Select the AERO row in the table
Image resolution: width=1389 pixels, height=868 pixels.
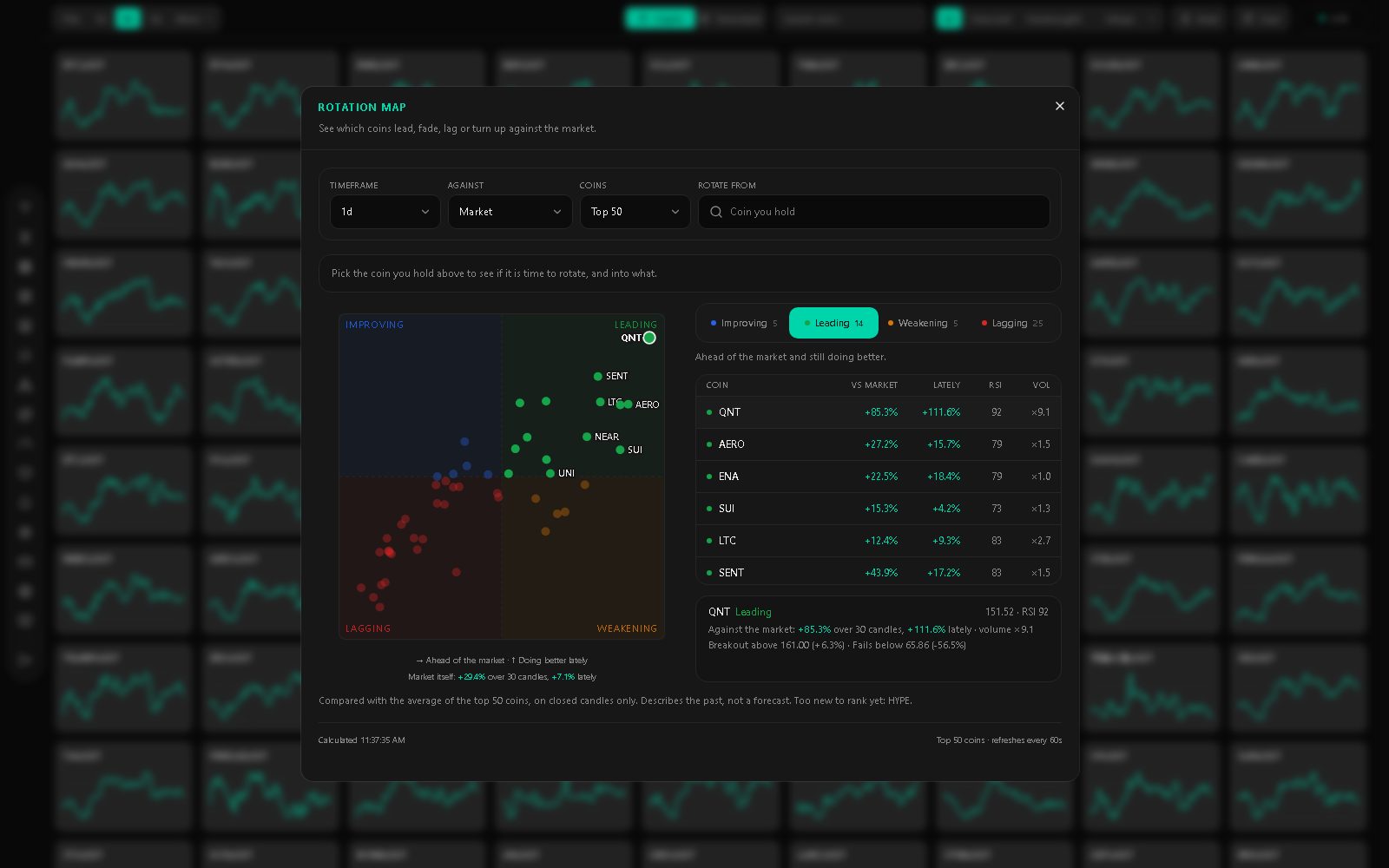[x=878, y=444]
